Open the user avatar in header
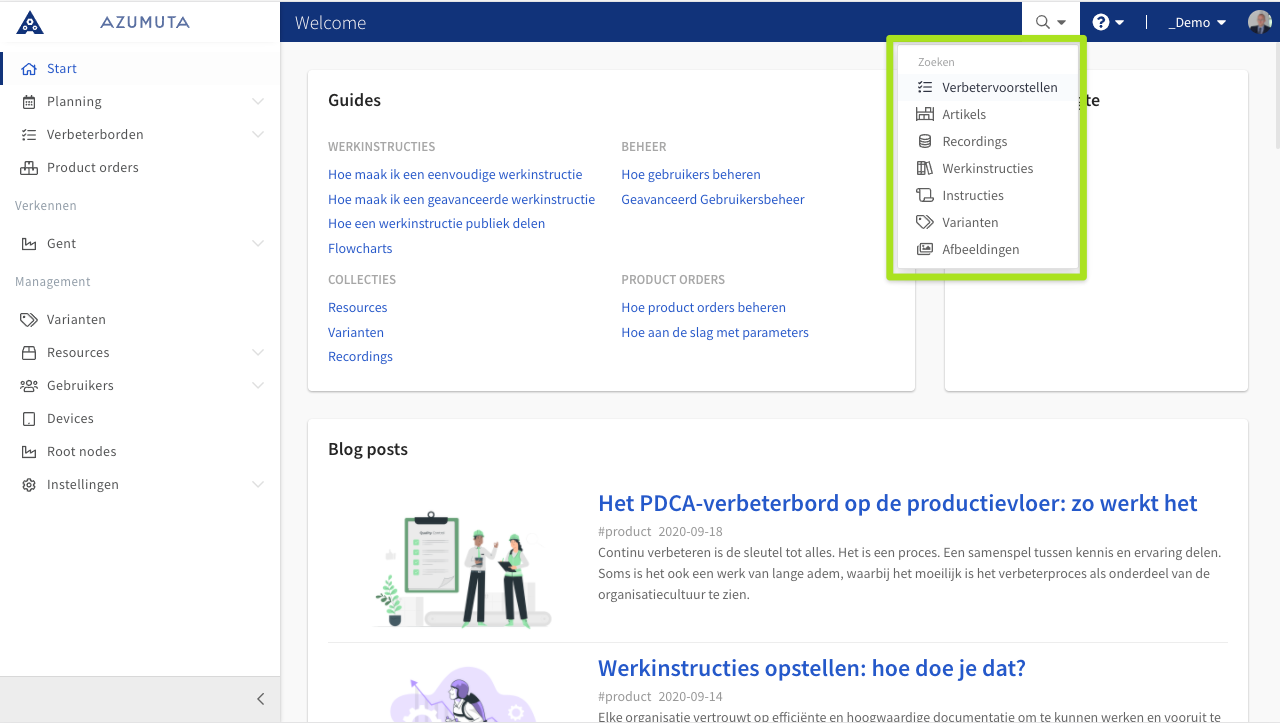 [1259, 22]
